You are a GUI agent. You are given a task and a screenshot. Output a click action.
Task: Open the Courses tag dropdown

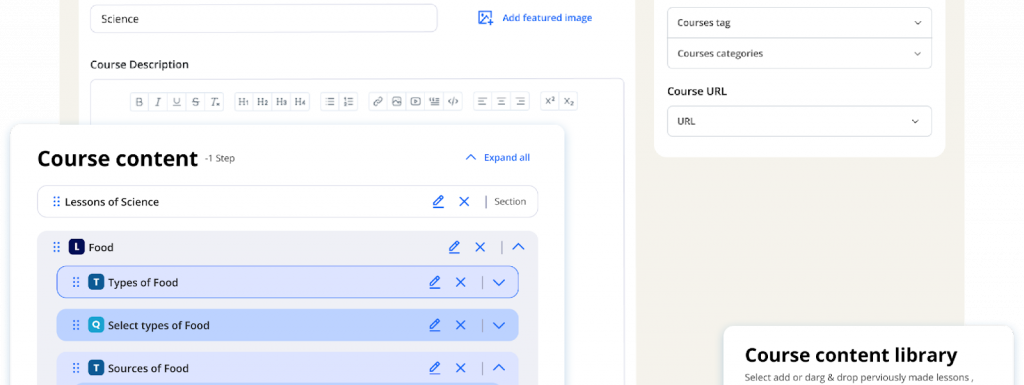pos(799,23)
